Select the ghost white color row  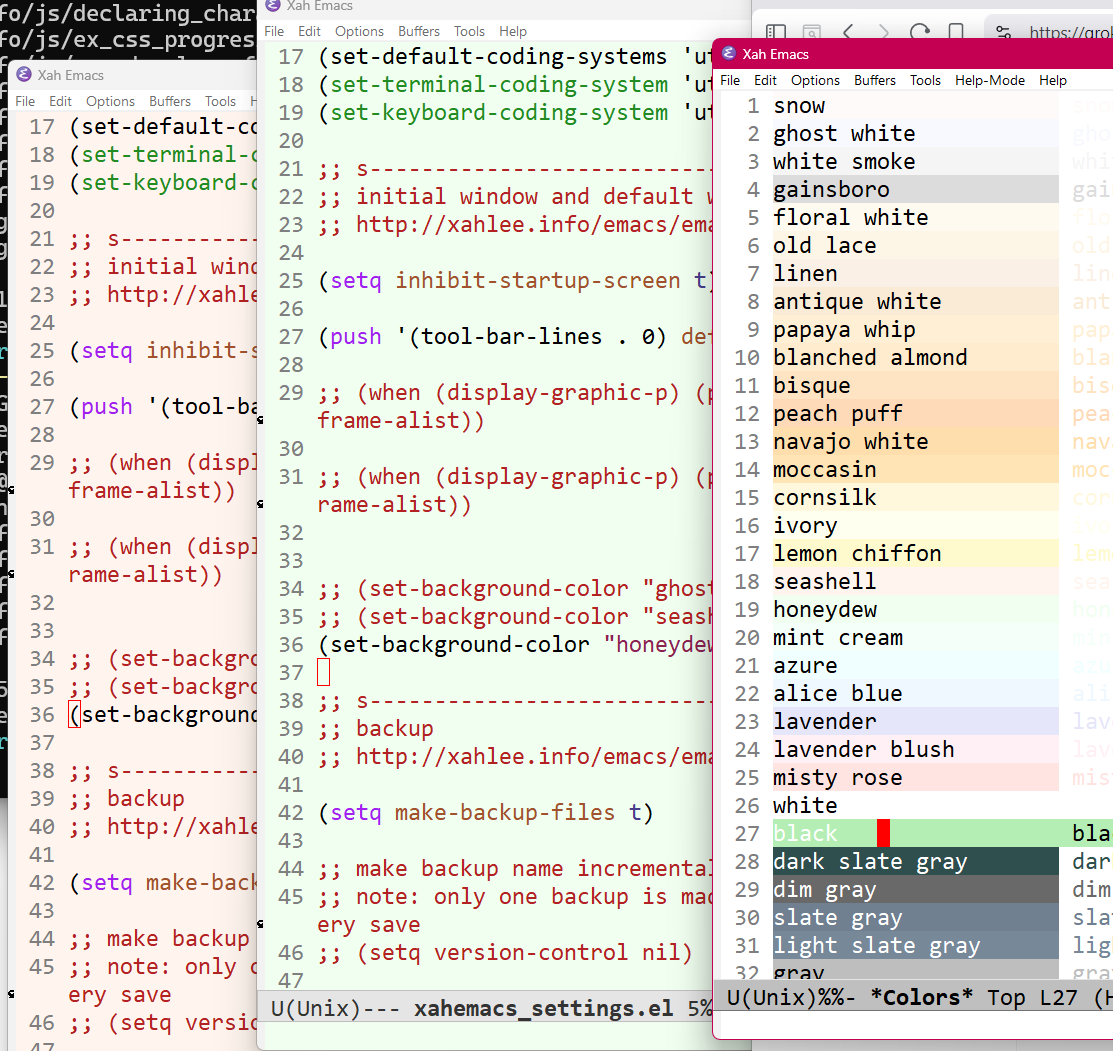pos(916,133)
